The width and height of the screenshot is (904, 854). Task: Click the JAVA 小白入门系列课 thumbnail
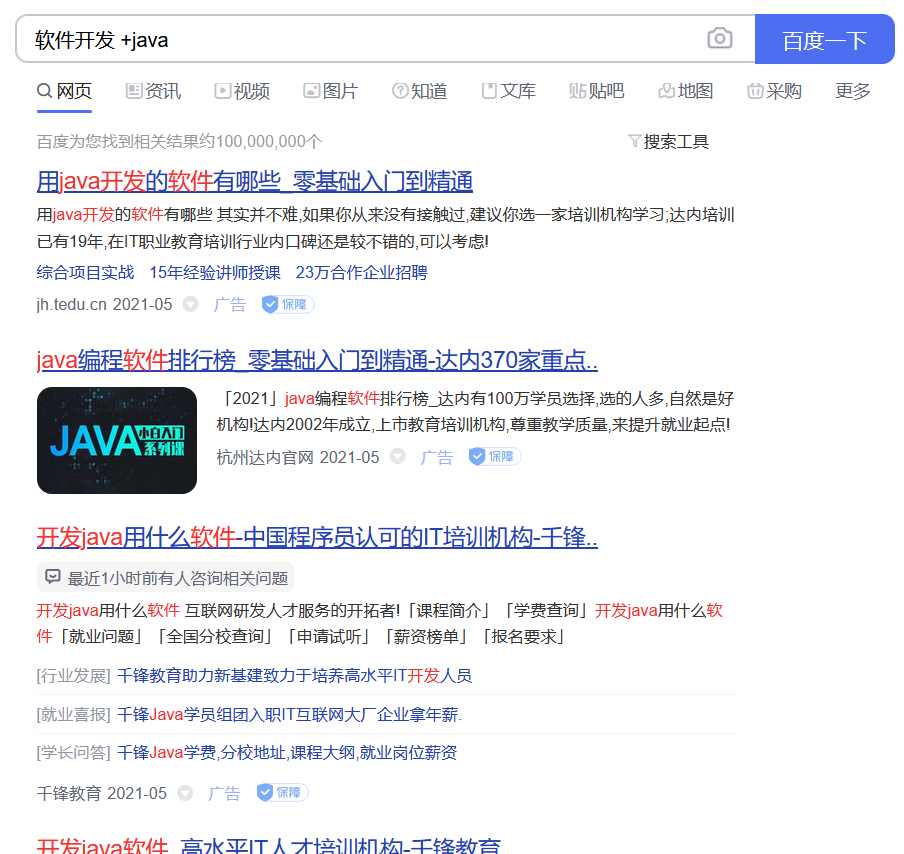point(117,441)
